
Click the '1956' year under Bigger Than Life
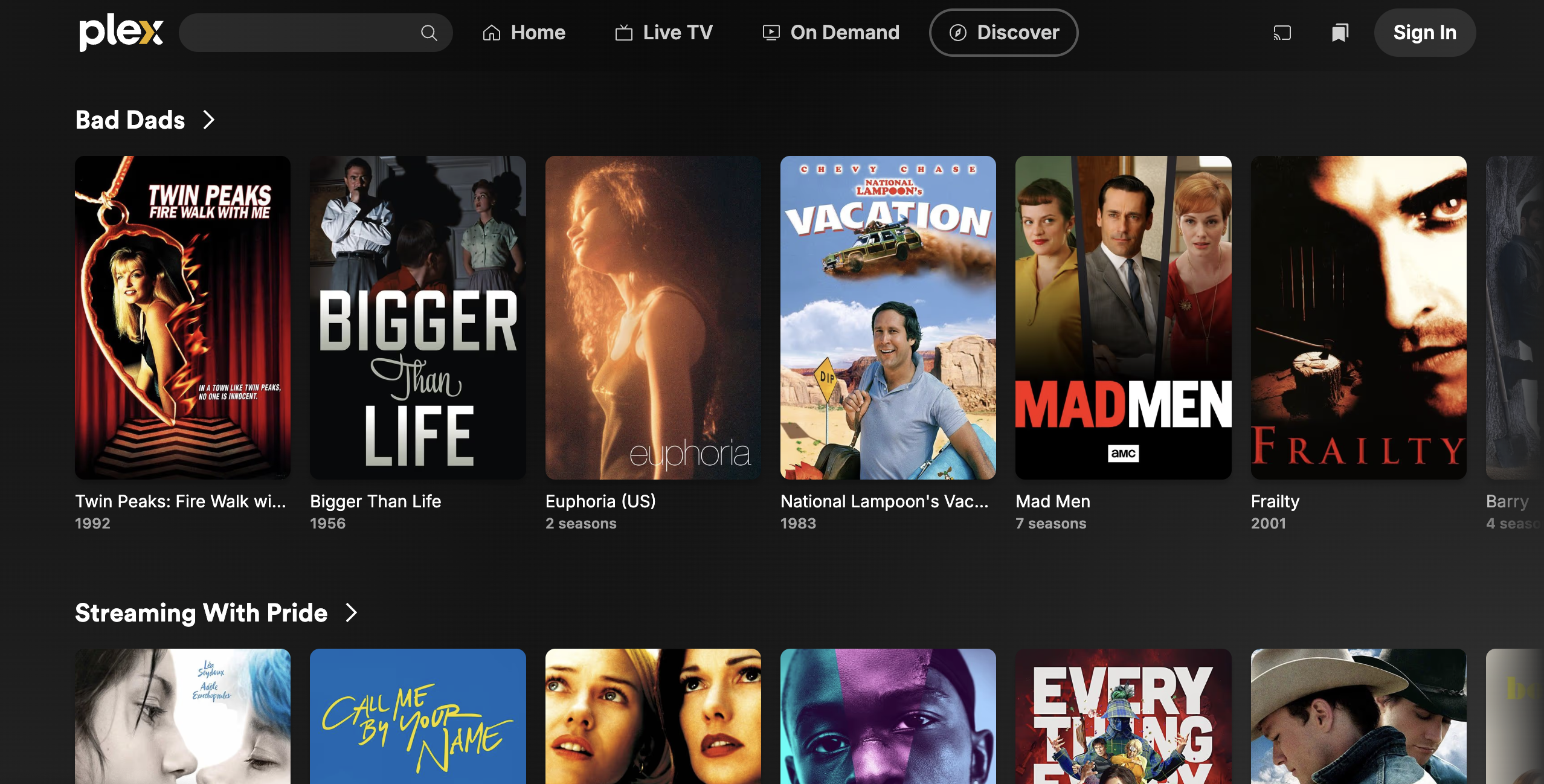click(x=327, y=524)
